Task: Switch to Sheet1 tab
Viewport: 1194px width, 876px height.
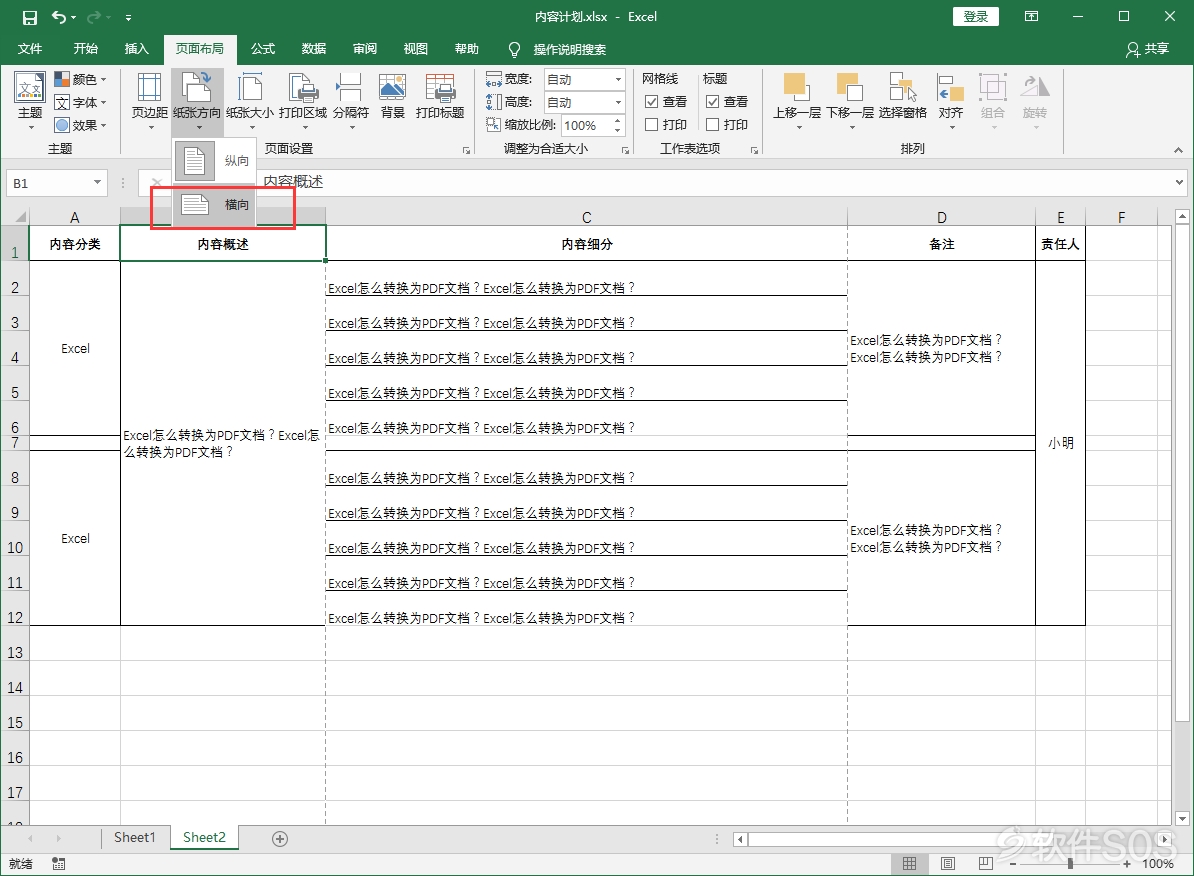Action: 135,838
